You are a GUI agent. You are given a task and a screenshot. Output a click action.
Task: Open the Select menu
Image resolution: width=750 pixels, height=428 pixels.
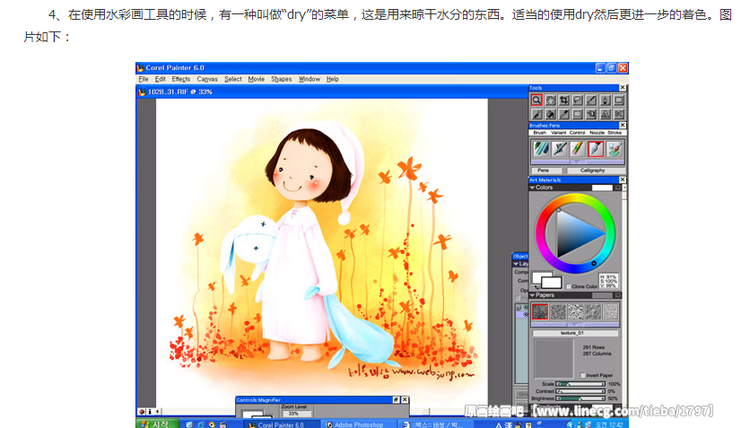tap(233, 79)
